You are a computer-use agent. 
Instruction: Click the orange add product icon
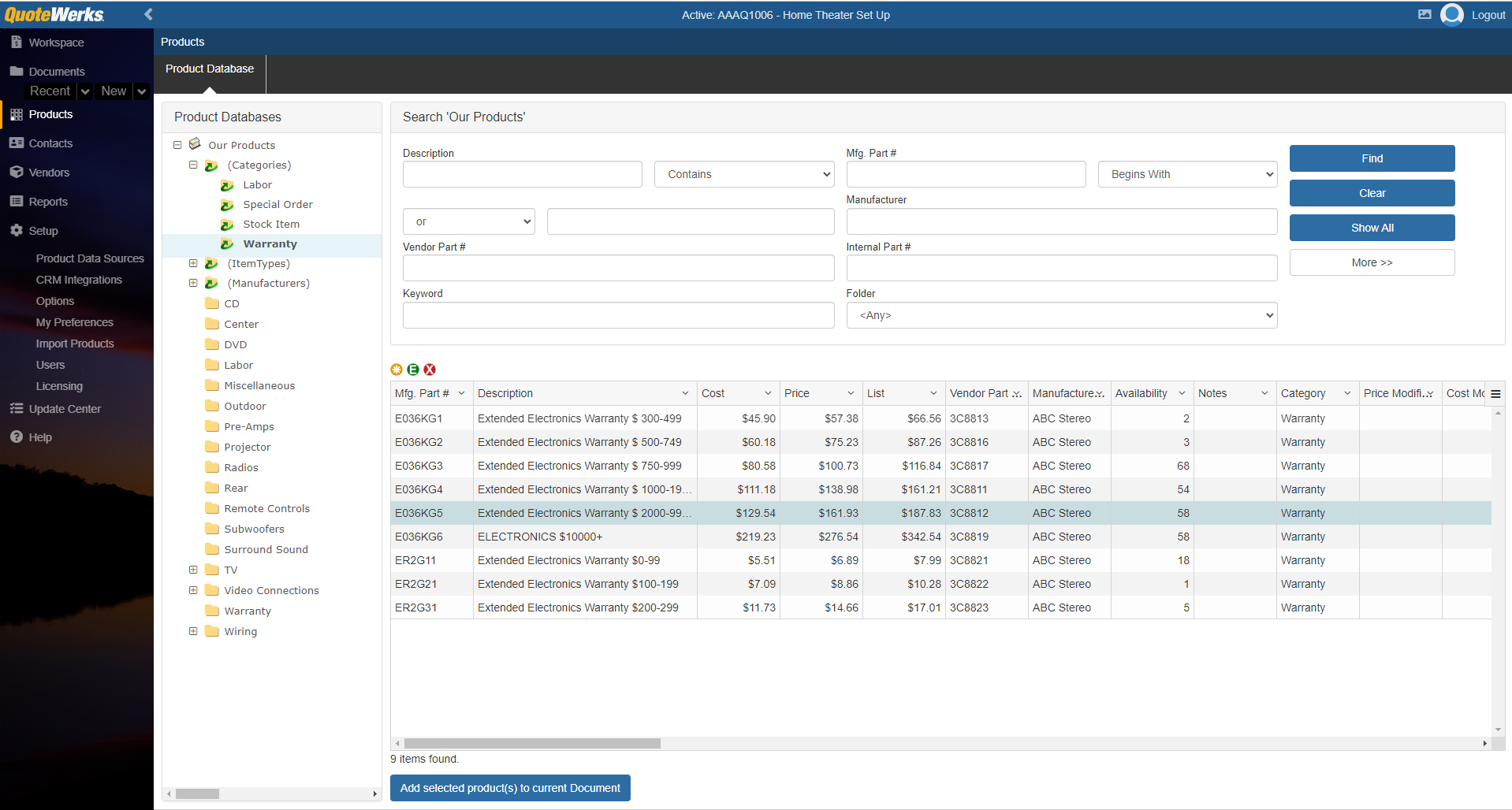click(397, 370)
